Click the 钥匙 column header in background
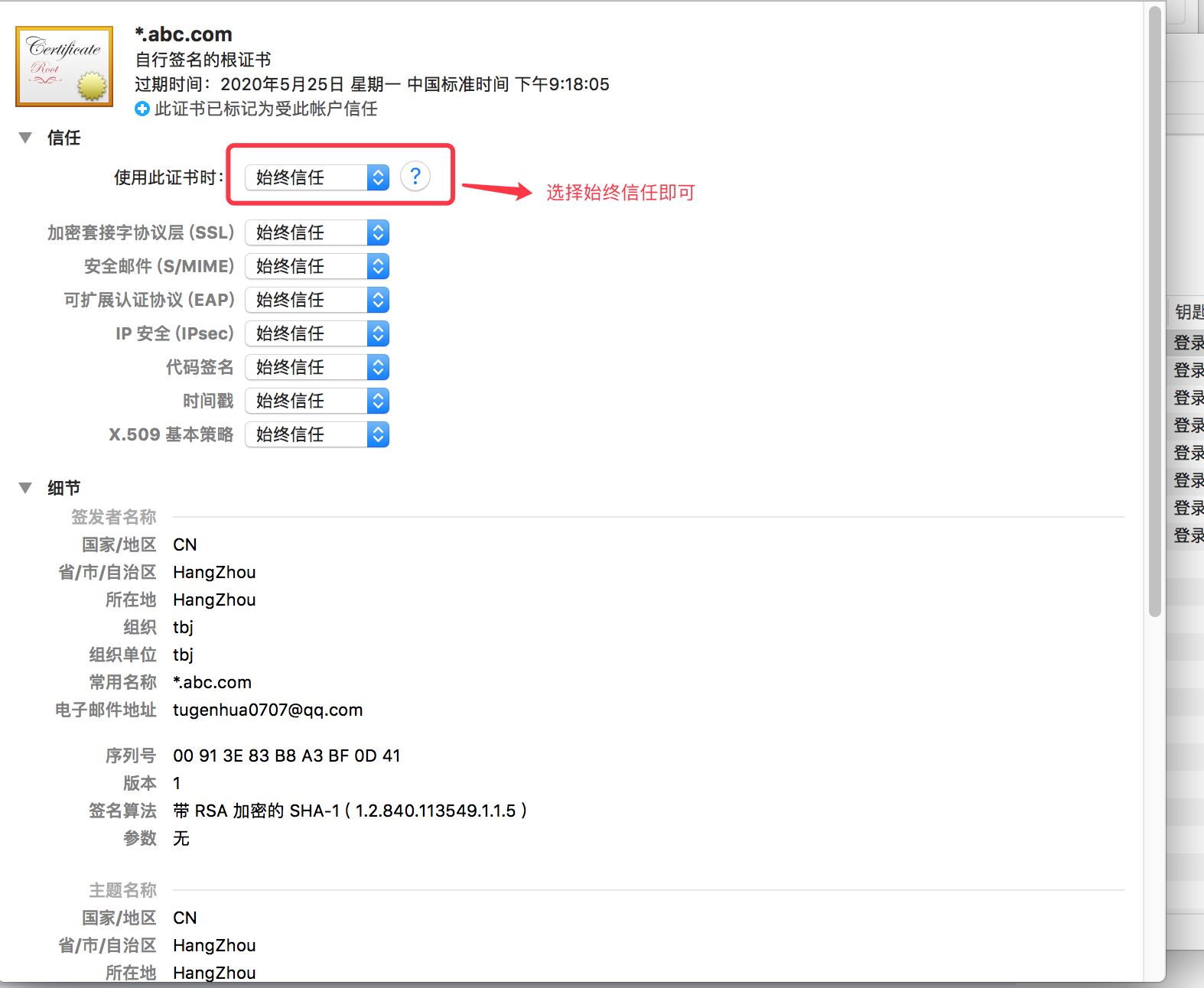This screenshot has height=988, width=1204. coord(1189,312)
